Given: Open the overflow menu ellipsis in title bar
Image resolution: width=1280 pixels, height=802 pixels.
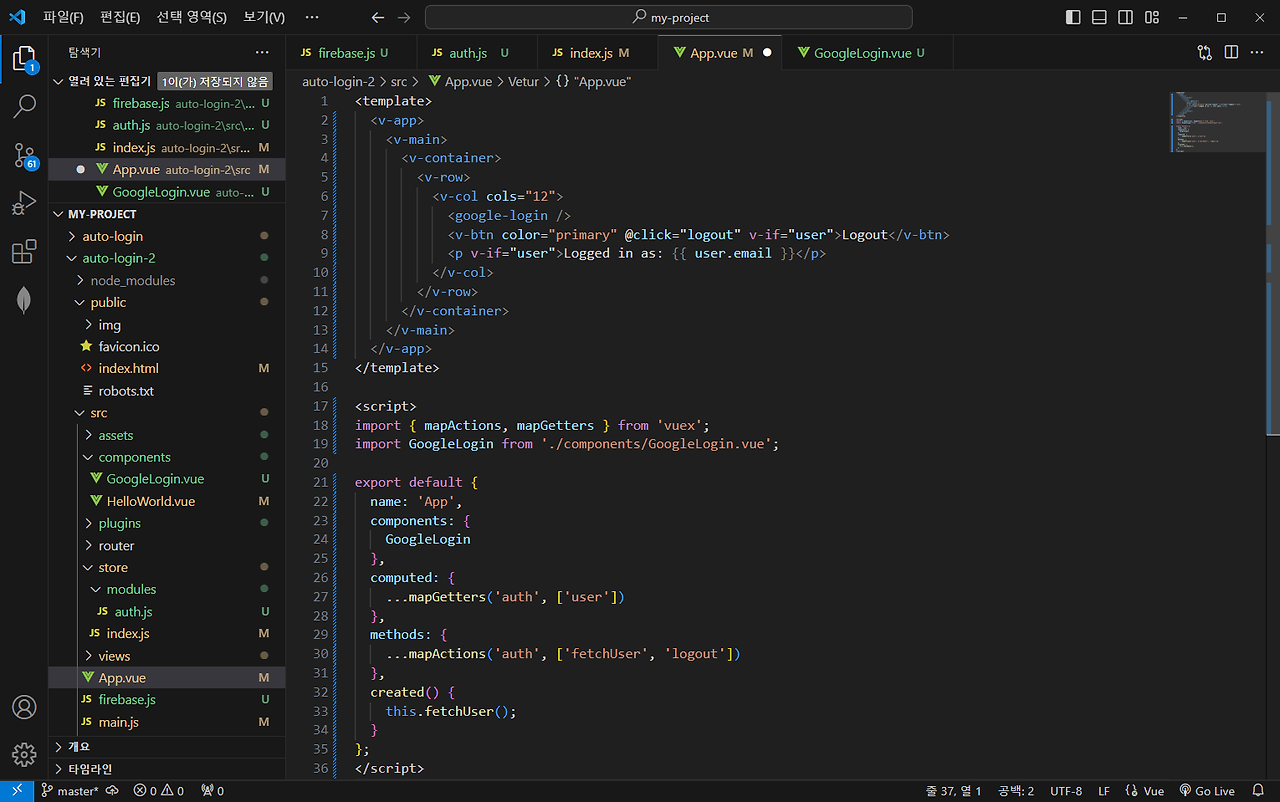Looking at the screenshot, I should click(x=312, y=17).
